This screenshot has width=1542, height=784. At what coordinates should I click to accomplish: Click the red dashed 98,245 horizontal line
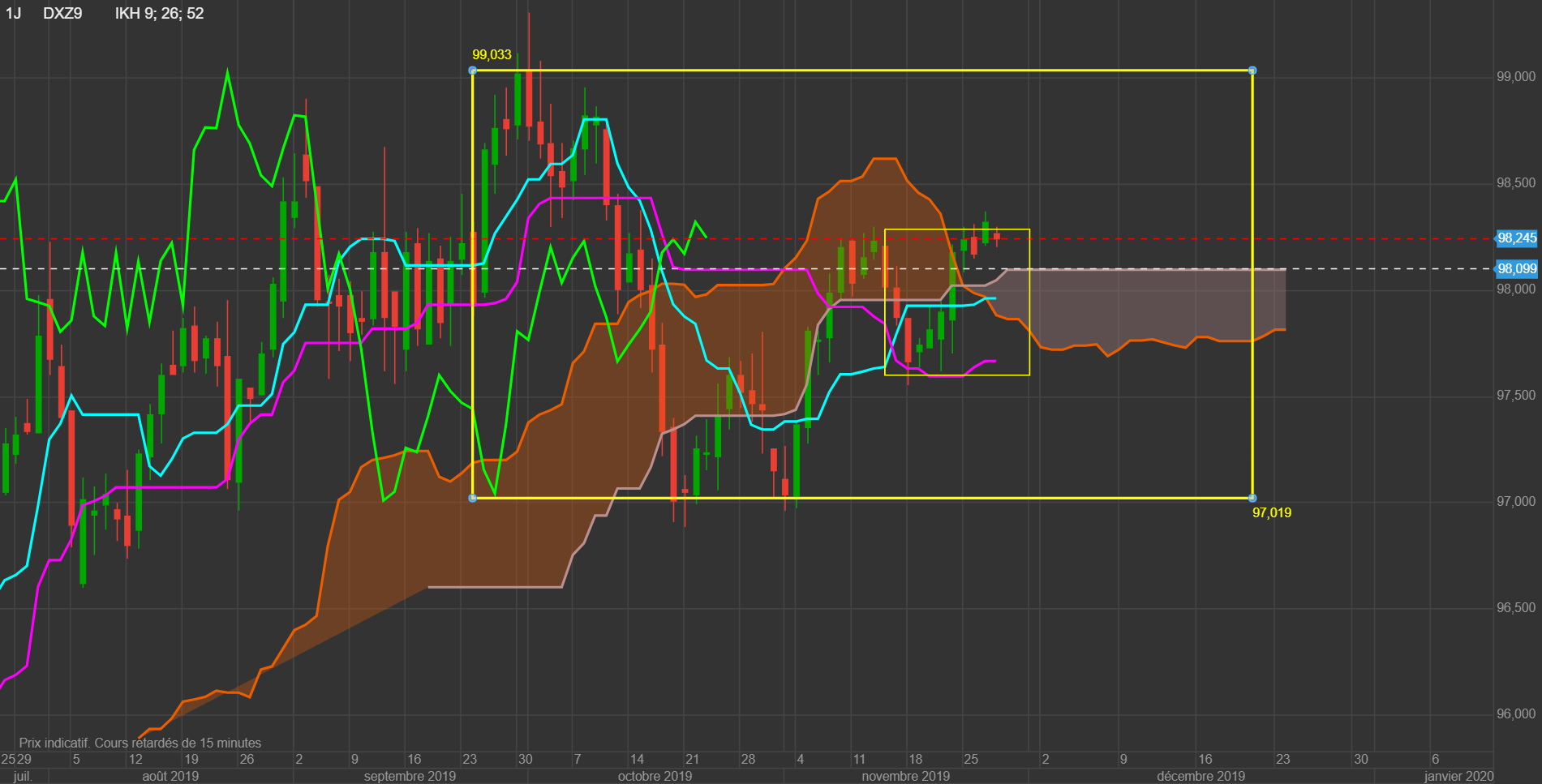746,238
